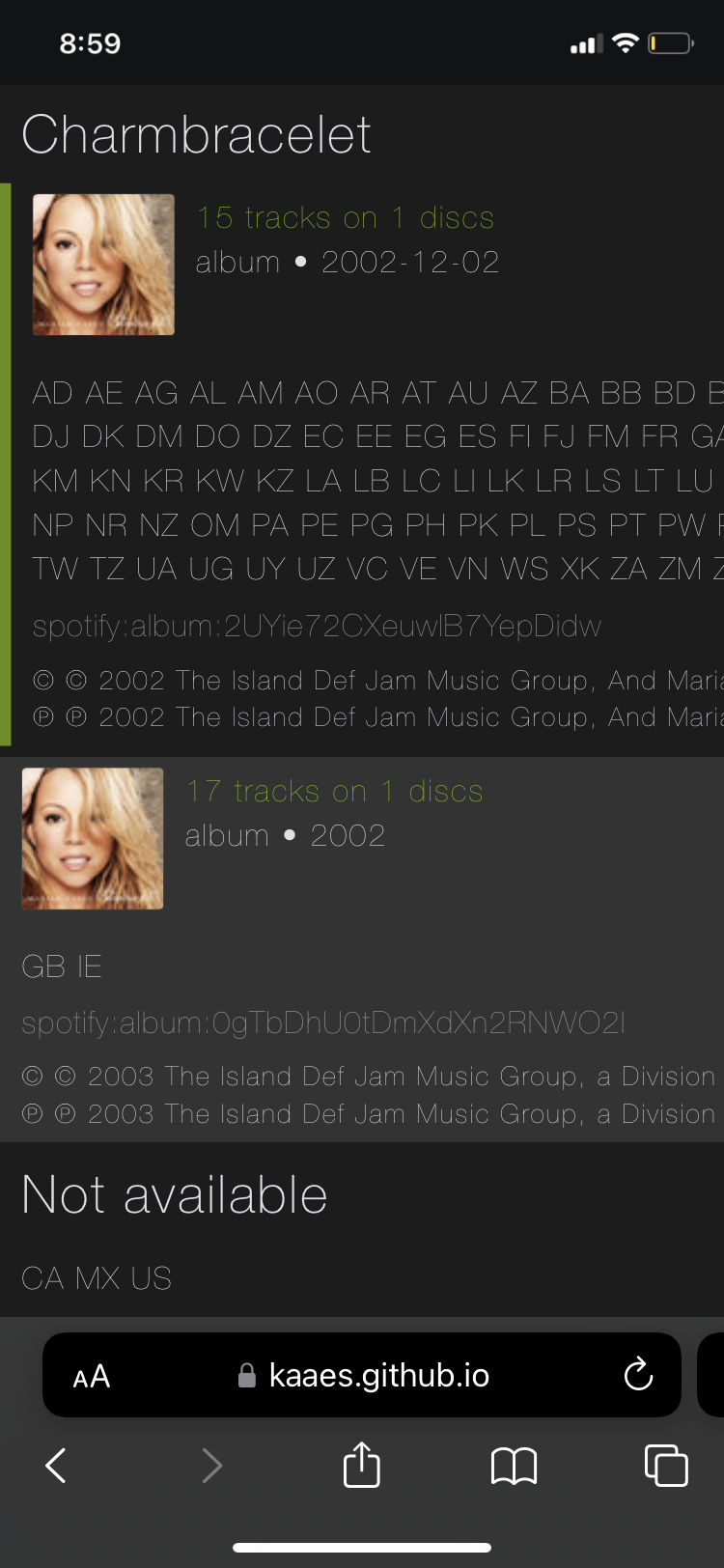Tap the CA MX US unavailable markets
724x1568 pixels.
(97, 1278)
